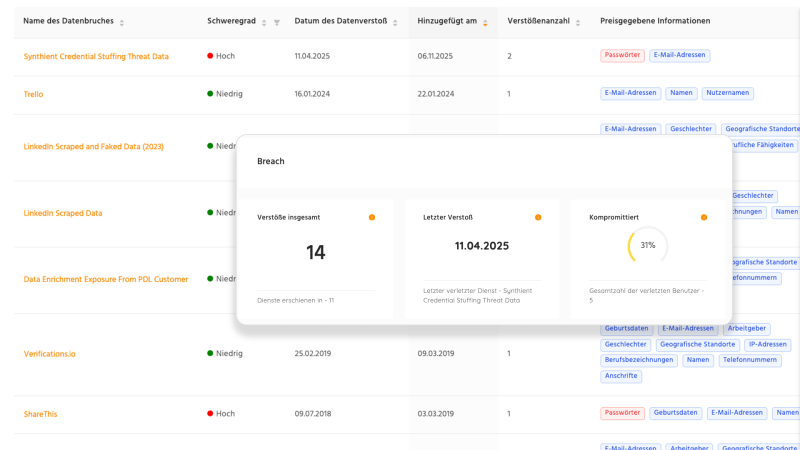Open Synthient Credential Stuffing Threat Data breach
This screenshot has height=450, width=800.
96,57
